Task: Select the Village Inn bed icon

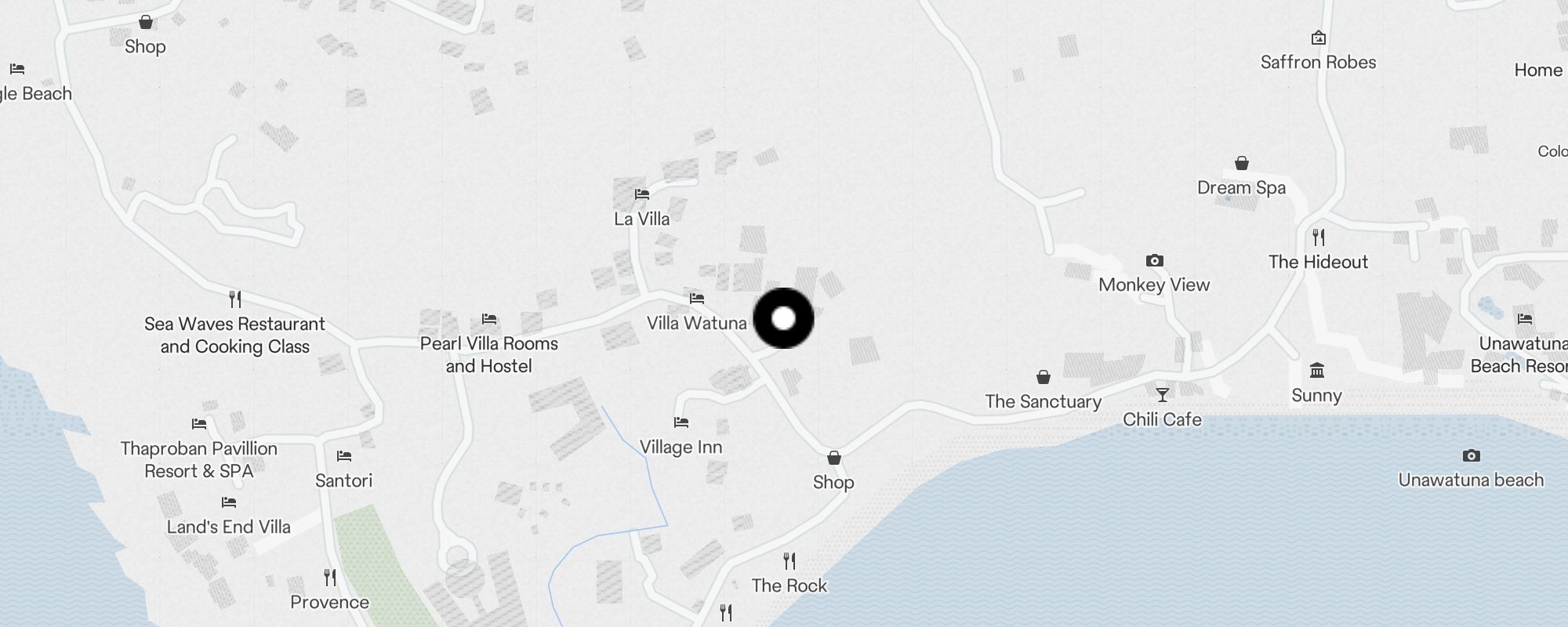Action: click(x=681, y=422)
